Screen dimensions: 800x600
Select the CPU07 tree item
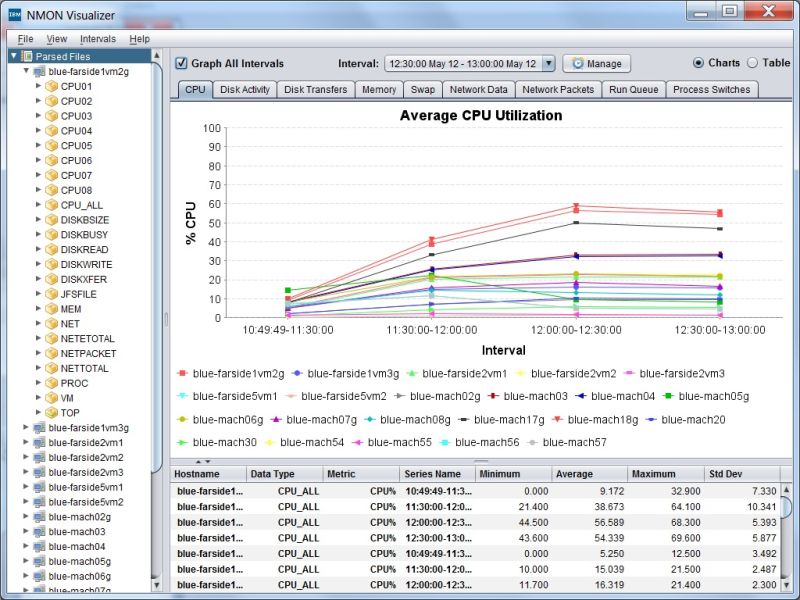point(77,175)
